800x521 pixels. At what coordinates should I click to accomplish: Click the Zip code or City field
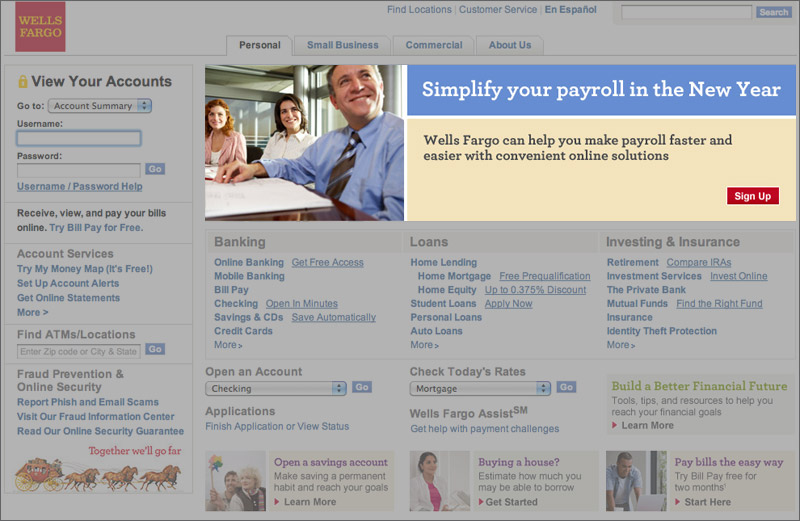(79, 352)
